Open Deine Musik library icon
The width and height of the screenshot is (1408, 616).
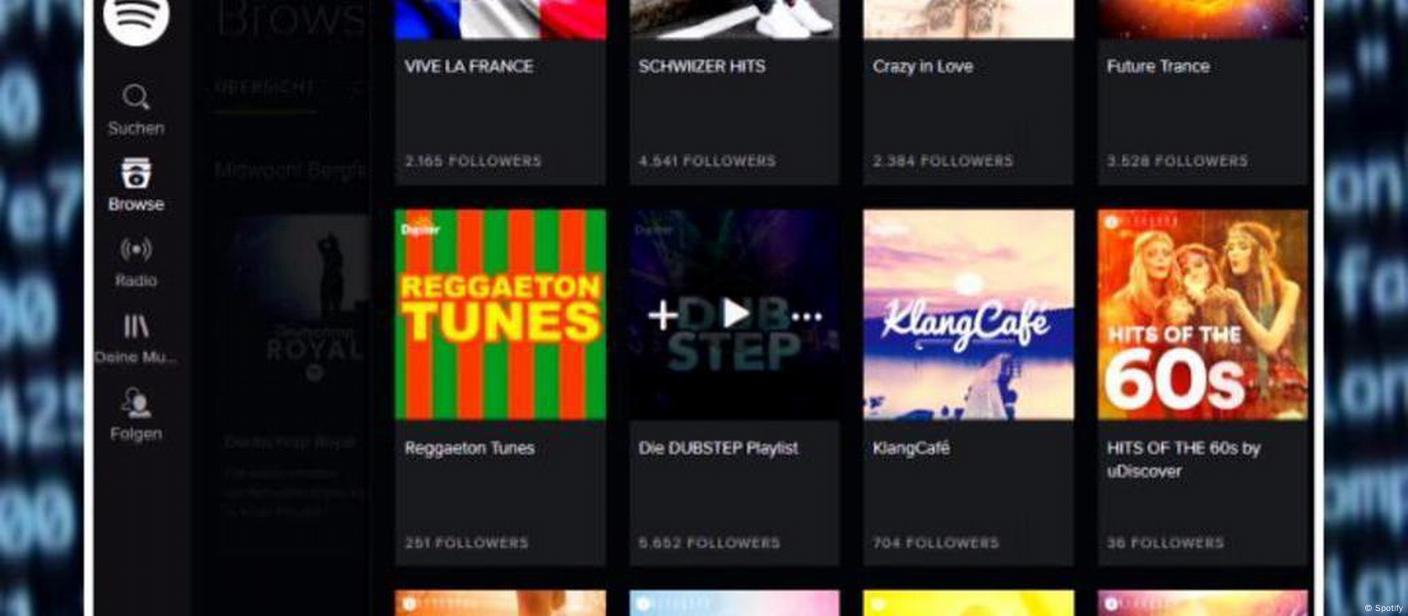(136, 326)
